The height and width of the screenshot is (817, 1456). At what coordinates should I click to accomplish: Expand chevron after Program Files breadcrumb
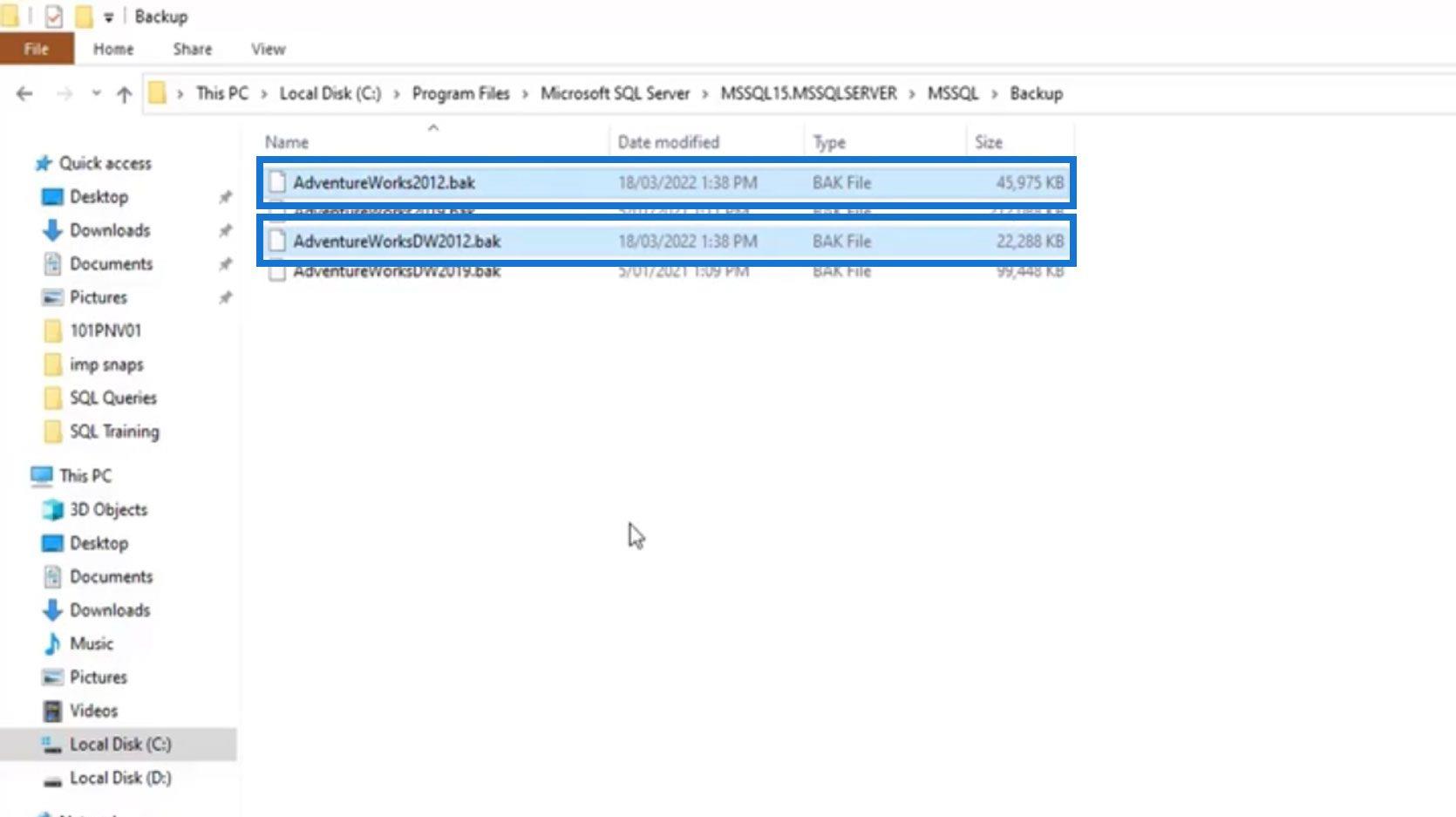[525, 94]
